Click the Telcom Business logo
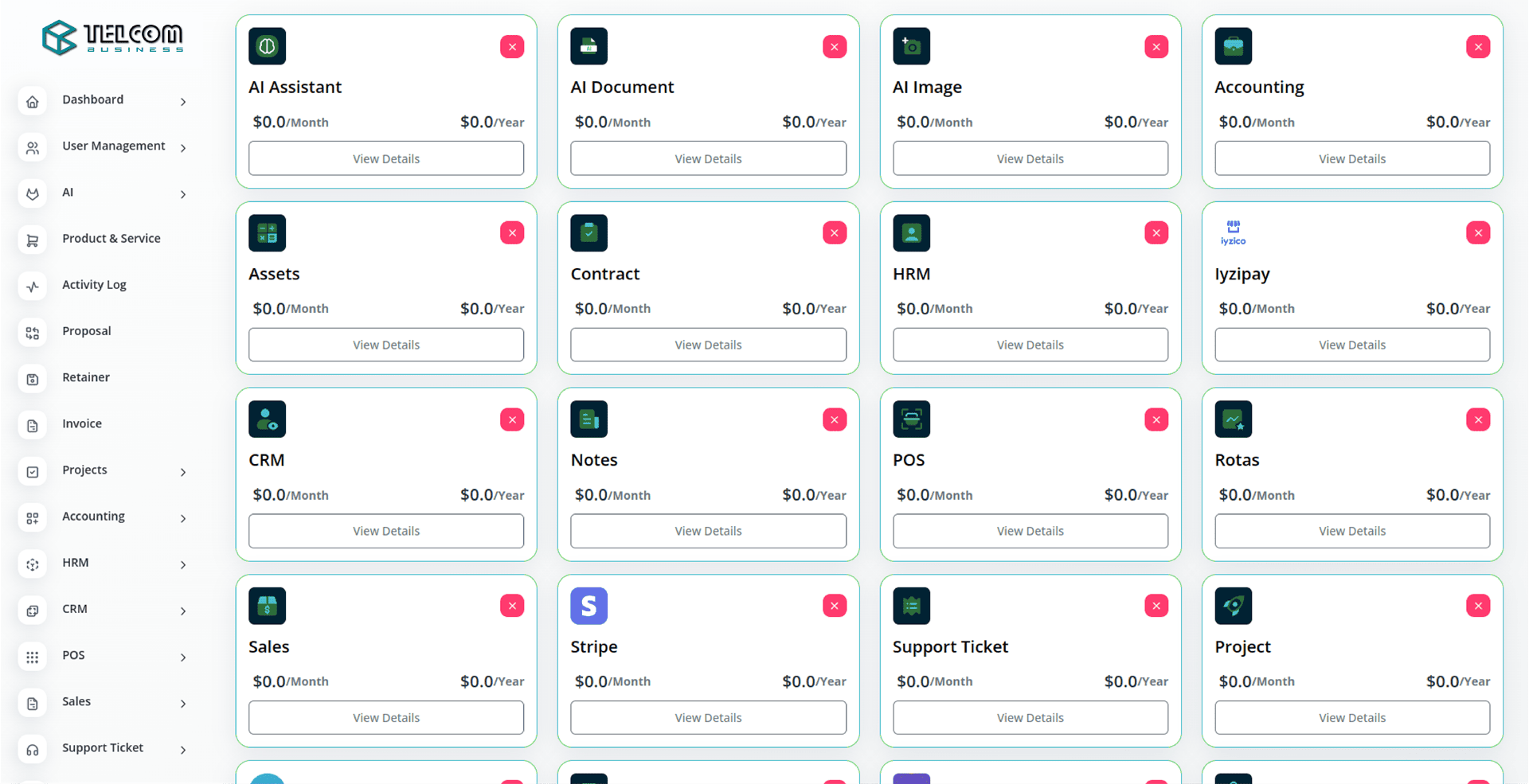 pos(112,37)
